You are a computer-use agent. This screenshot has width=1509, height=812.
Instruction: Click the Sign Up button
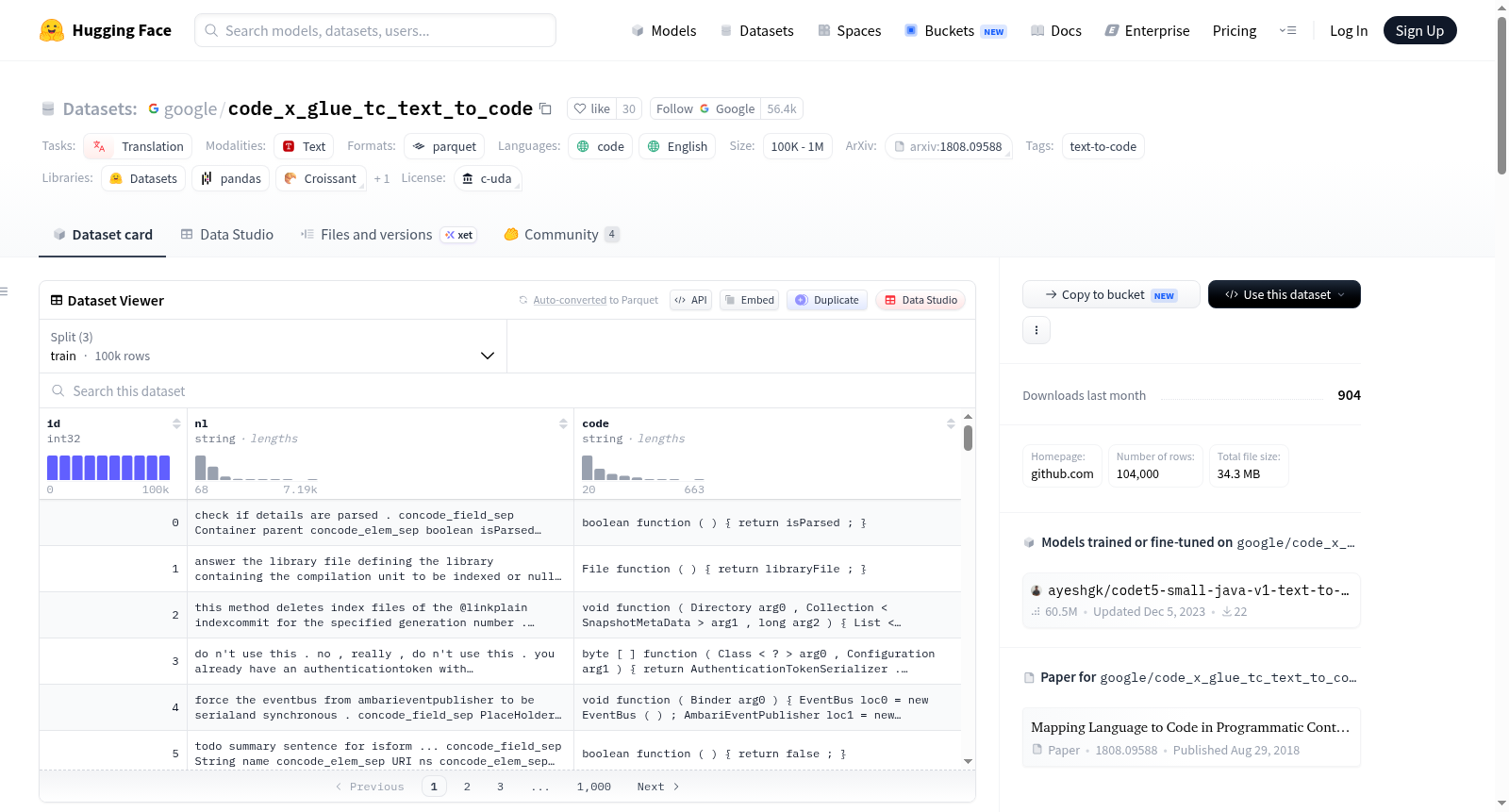[1419, 30]
